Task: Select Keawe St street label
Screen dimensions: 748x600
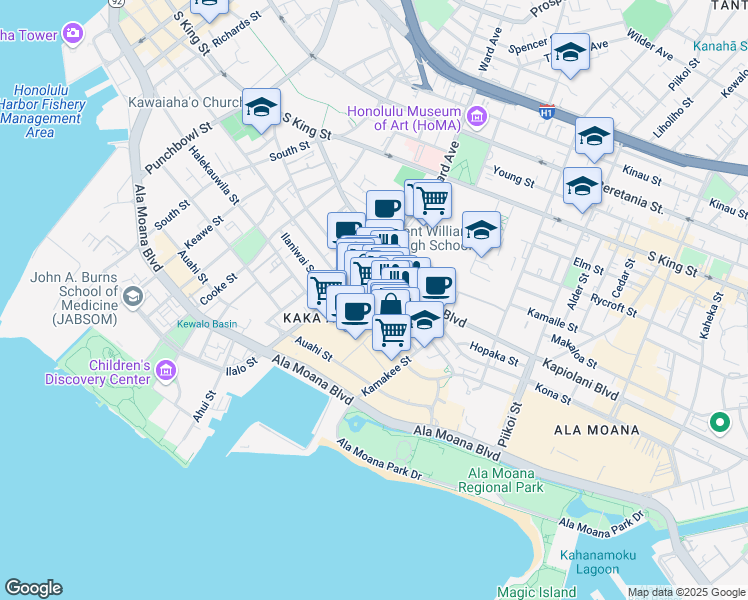Action: pyautogui.click(x=204, y=232)
